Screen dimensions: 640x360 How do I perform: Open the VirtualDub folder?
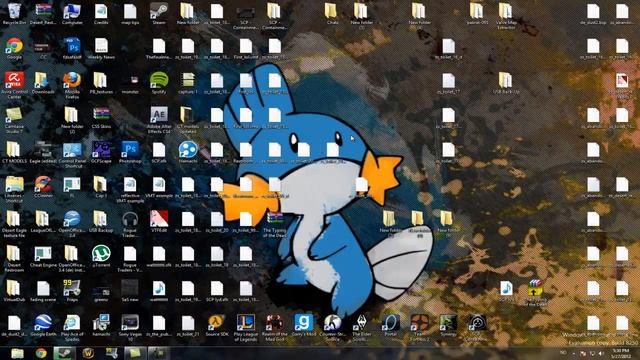tap(14, 291)
